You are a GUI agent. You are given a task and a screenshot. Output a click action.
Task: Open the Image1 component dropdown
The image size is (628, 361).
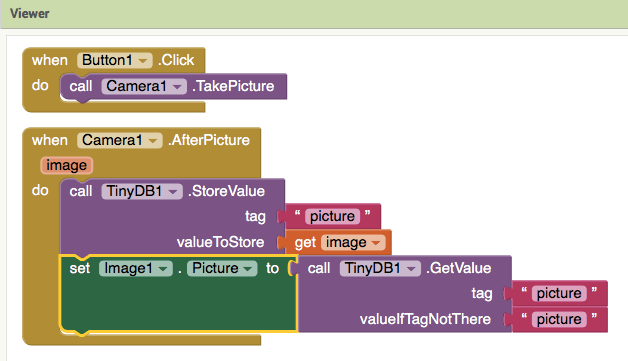coord(136,268)
